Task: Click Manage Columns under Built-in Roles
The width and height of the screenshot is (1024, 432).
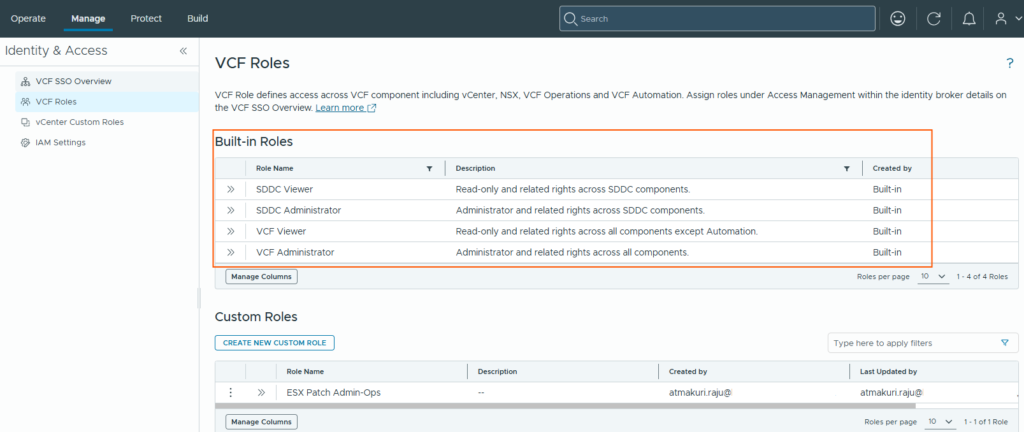Action: [261, 277]
